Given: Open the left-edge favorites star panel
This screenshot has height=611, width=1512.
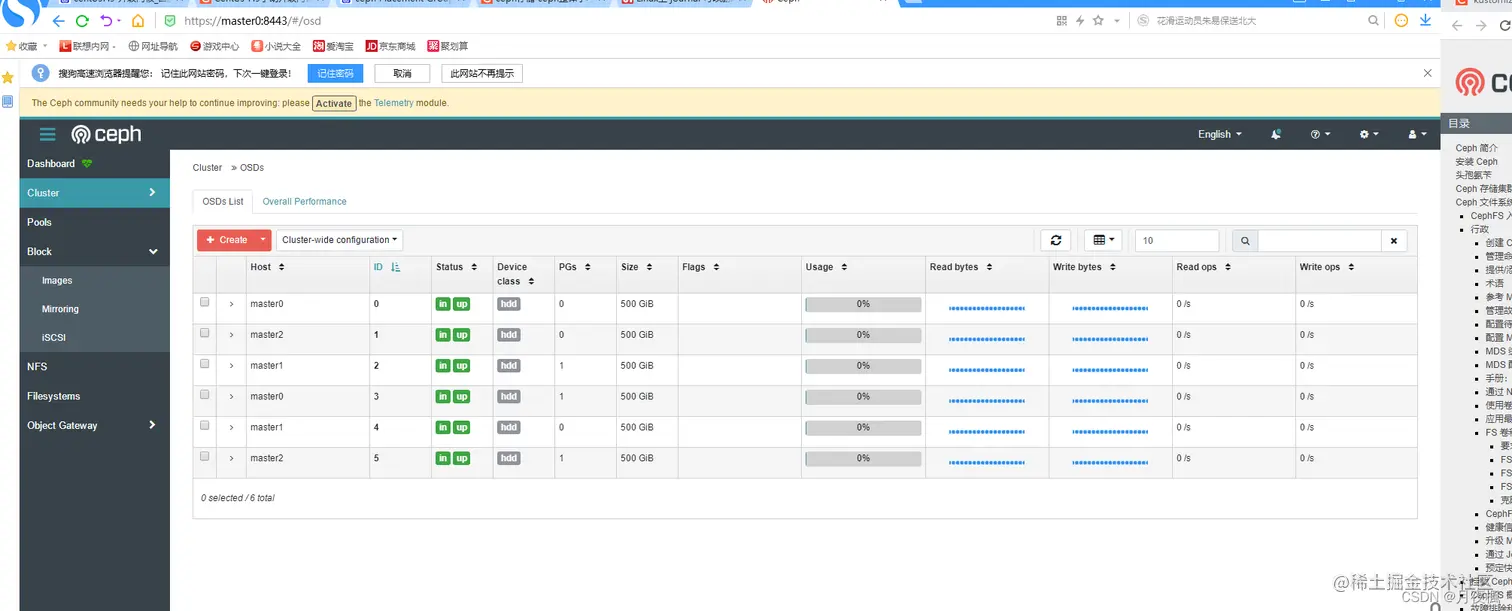Looking at the screenshot, I should pos(8,77).
